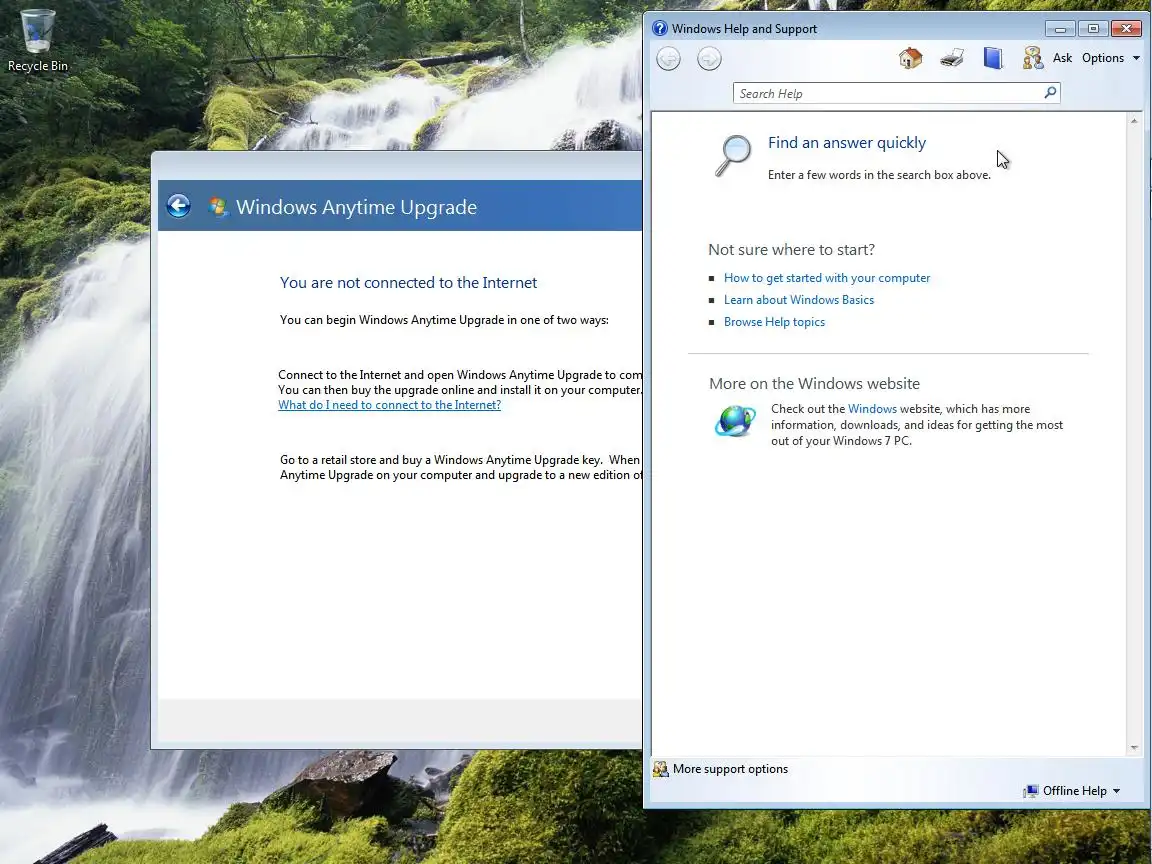Click the Offline Help monitor icon
1152x864 pixels.
click(x=1031, y=791)
